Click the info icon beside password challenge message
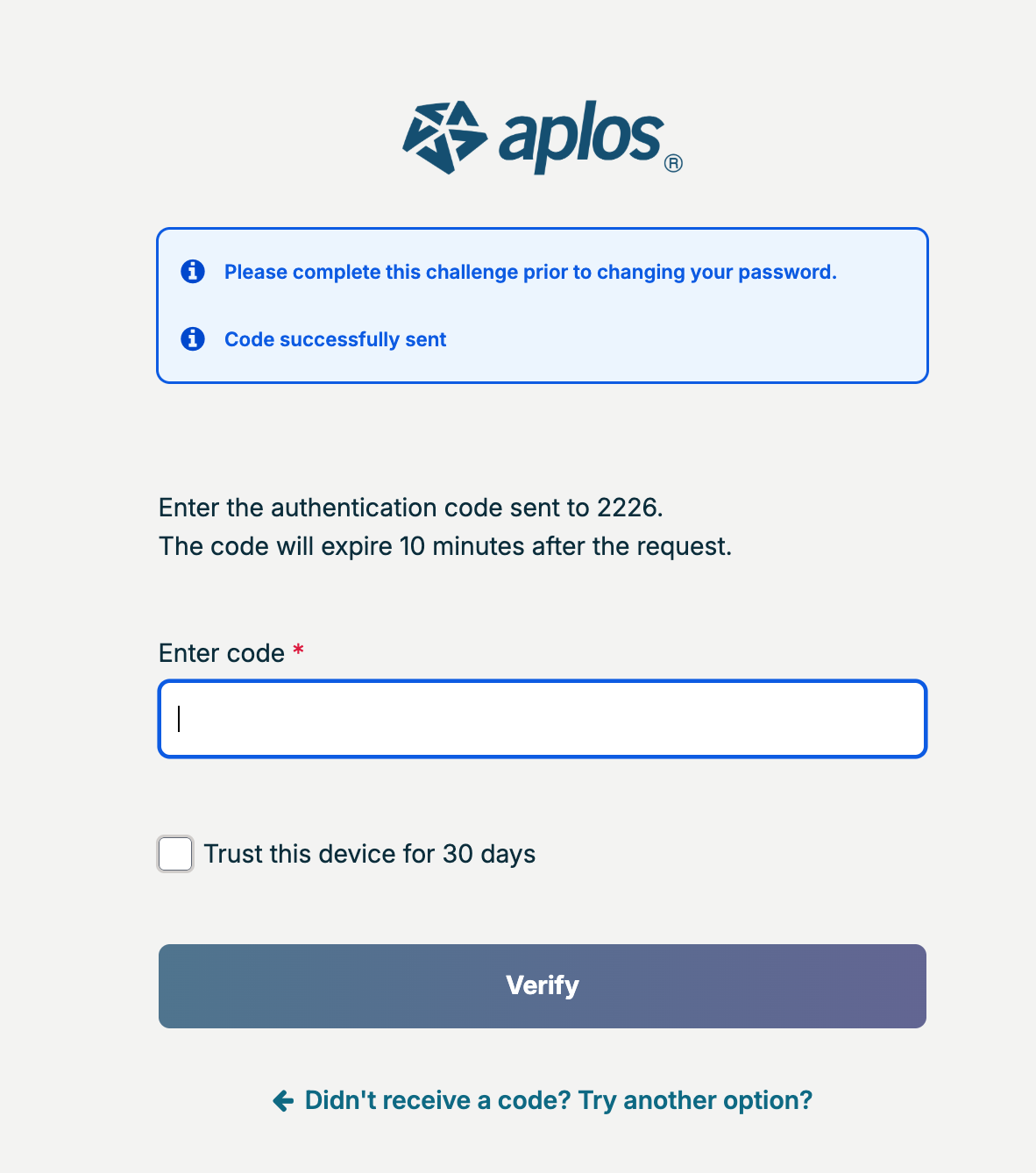The height and width of the screenshot is (1173, 1036). 193,272
